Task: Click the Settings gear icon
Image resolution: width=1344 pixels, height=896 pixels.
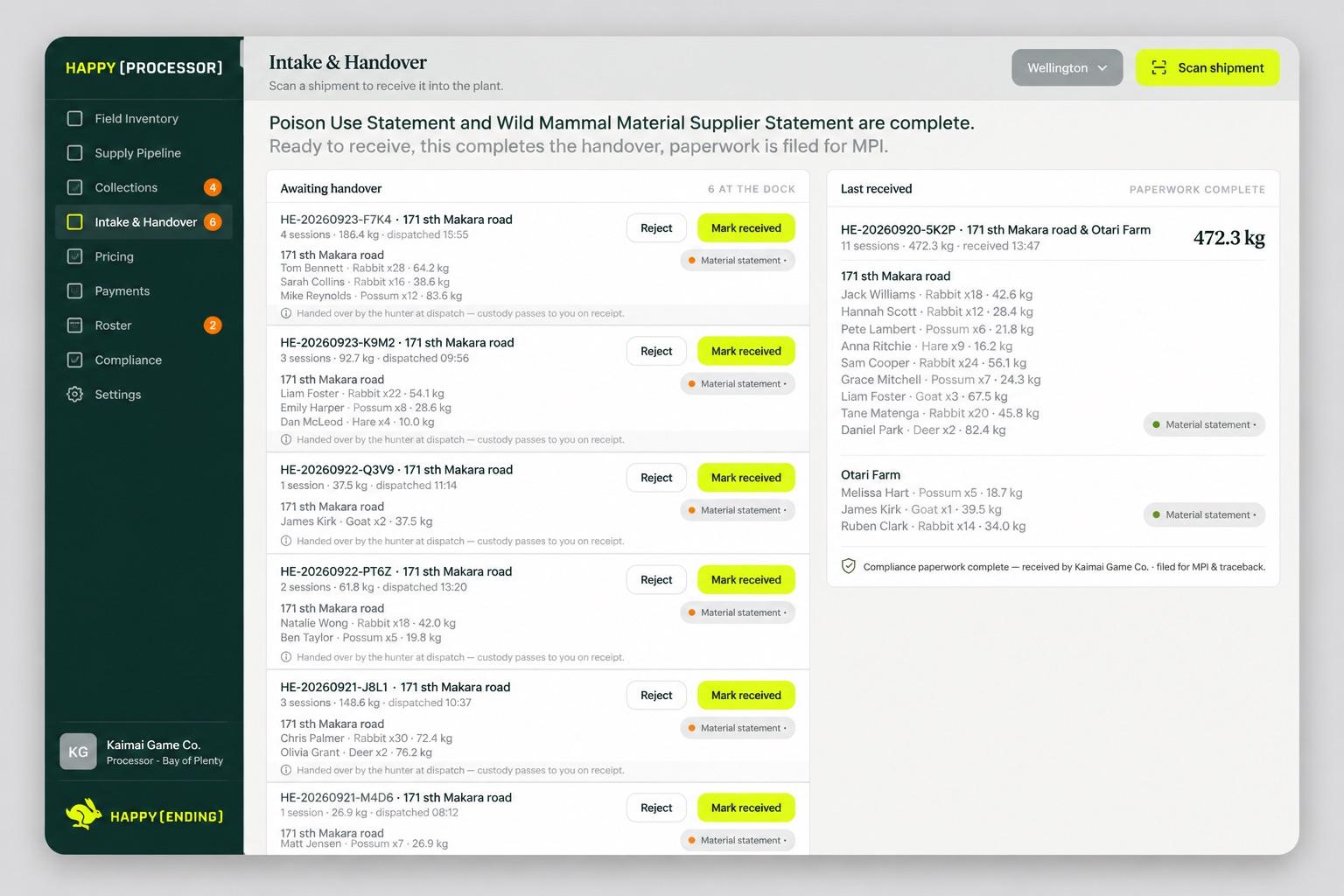Action: [x=75, y=395]
